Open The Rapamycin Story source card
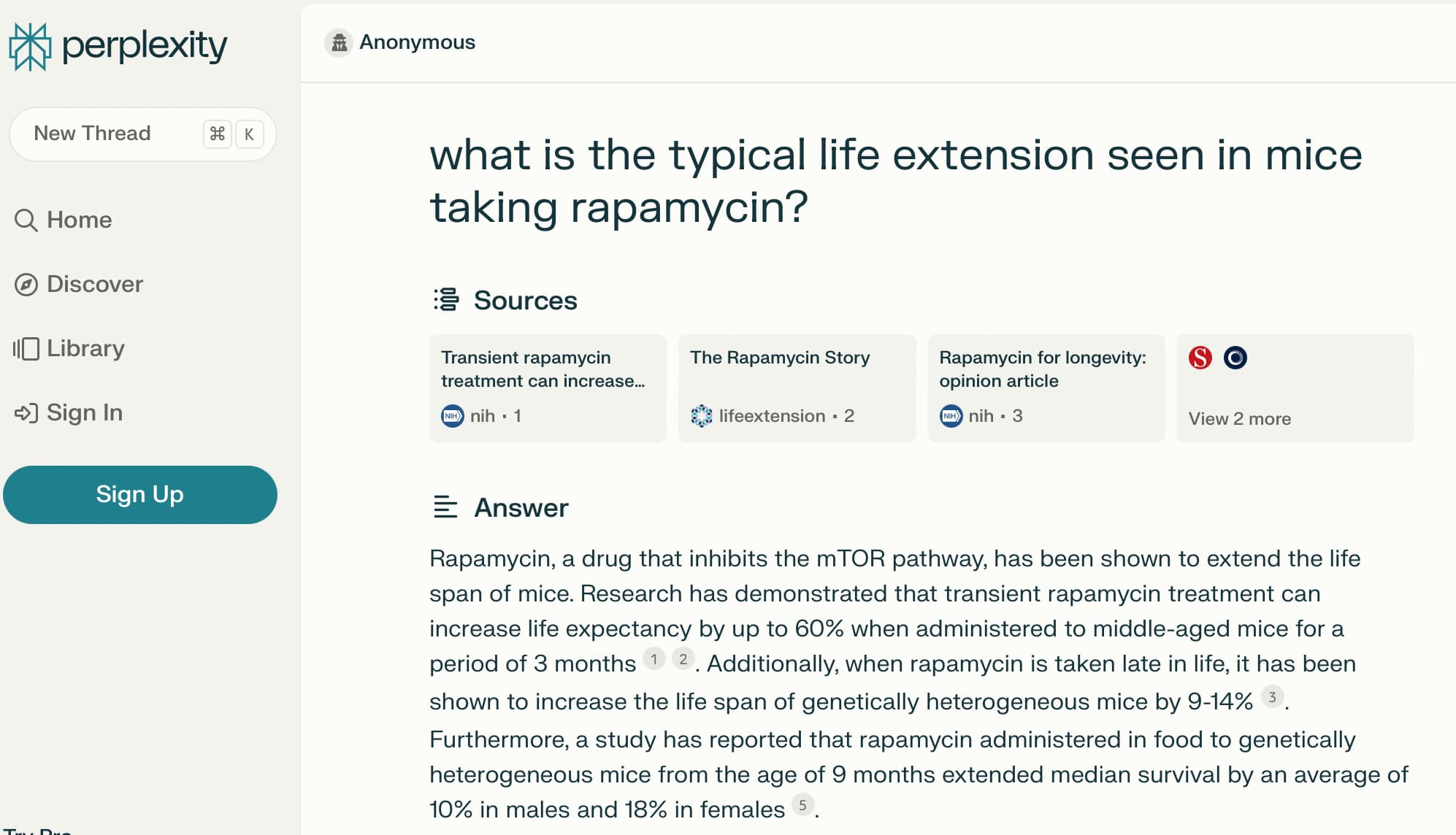1456x835 pixels. point(797,388)
